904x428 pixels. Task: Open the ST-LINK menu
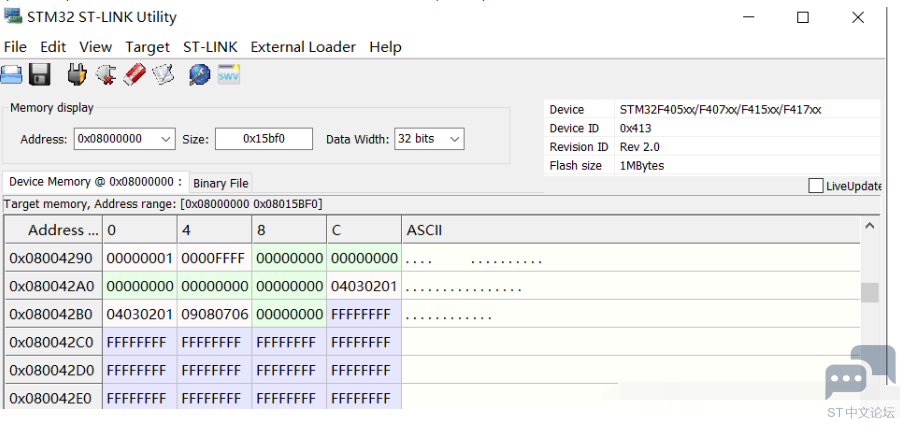[x=210, y=47]
